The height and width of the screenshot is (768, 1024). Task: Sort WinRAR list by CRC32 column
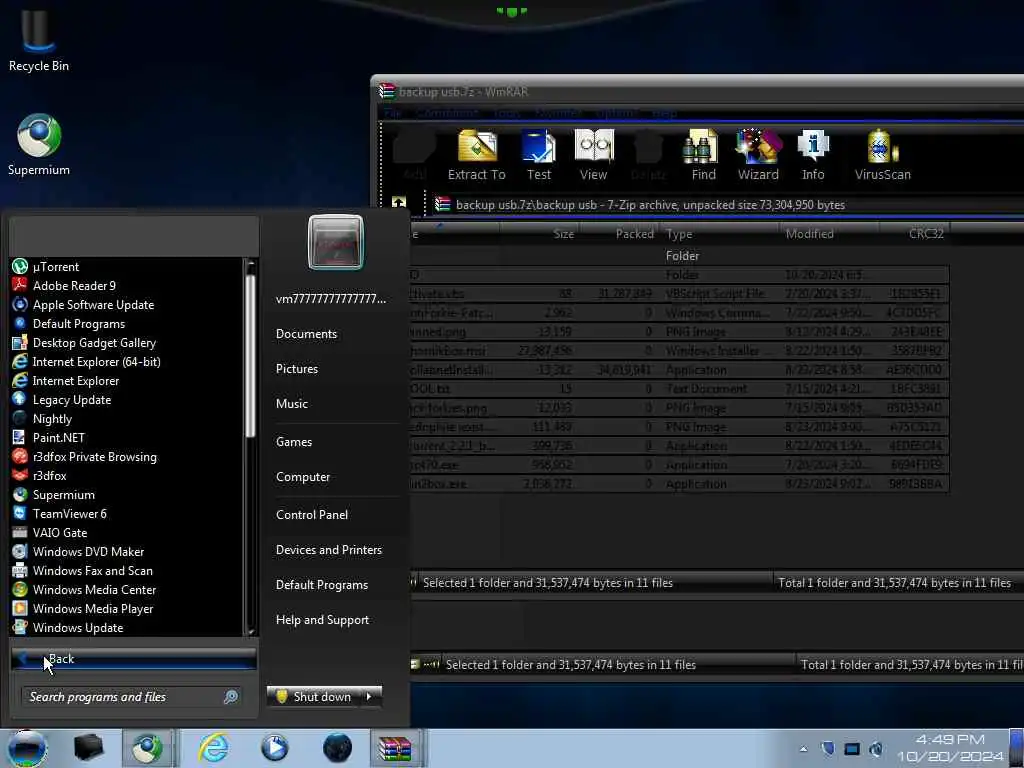click(x=914, y=234)
